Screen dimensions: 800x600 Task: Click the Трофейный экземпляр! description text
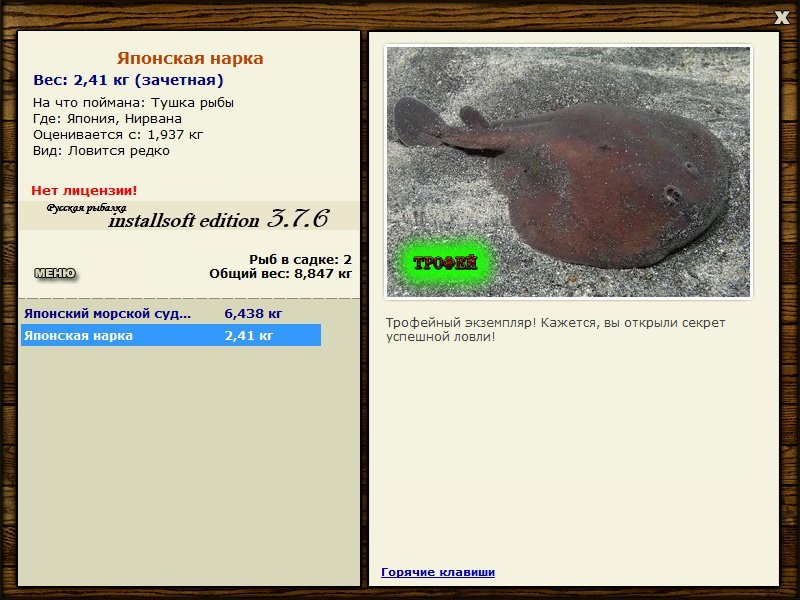555,330
